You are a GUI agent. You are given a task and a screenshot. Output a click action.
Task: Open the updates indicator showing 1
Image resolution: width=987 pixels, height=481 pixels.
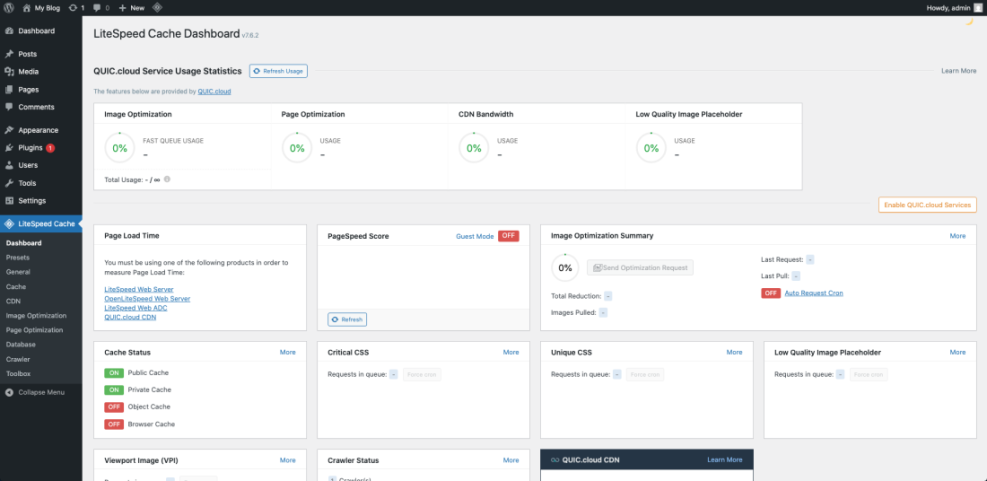[x=76, y=8]
